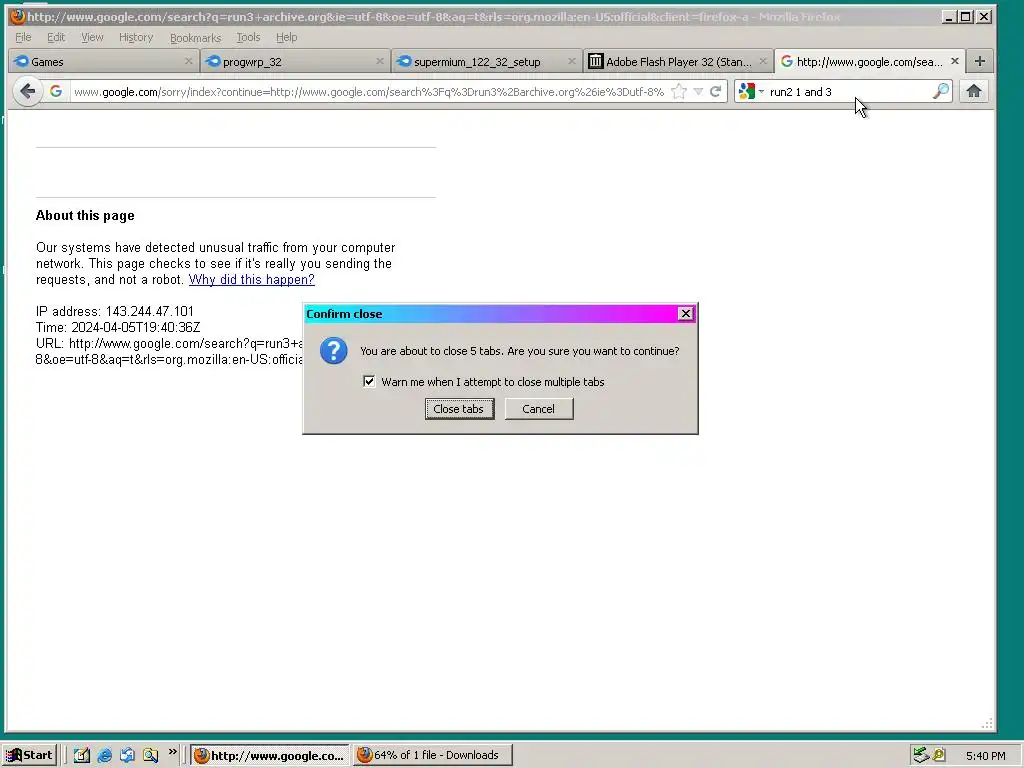1024x768 pixels.
Task: Open the Tools menu
Action: point(248,37)
